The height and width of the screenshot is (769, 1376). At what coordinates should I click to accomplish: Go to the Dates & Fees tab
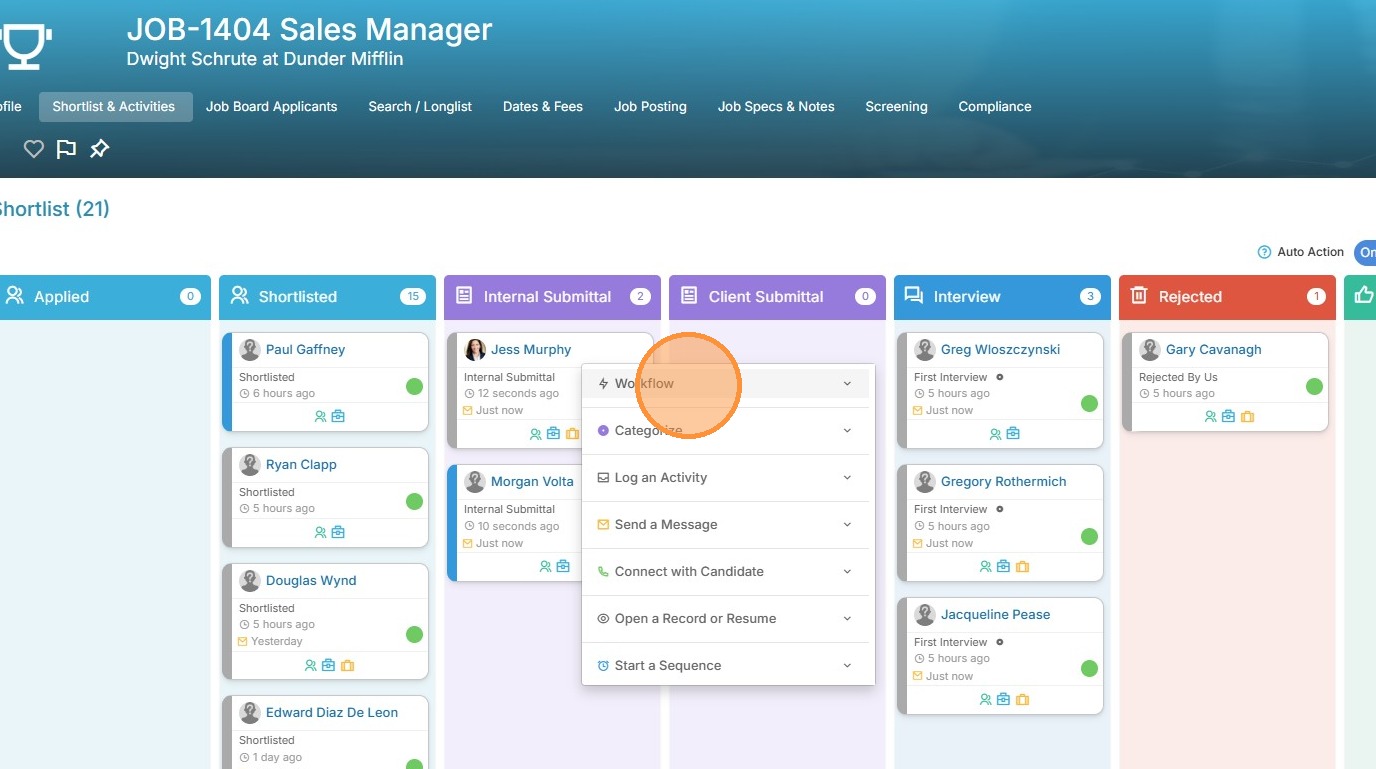(x=543, y=107)
